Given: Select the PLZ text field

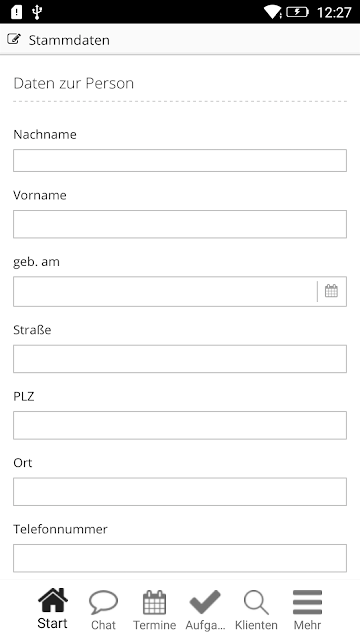Looking at the screenshot, I should coord(180,425).
